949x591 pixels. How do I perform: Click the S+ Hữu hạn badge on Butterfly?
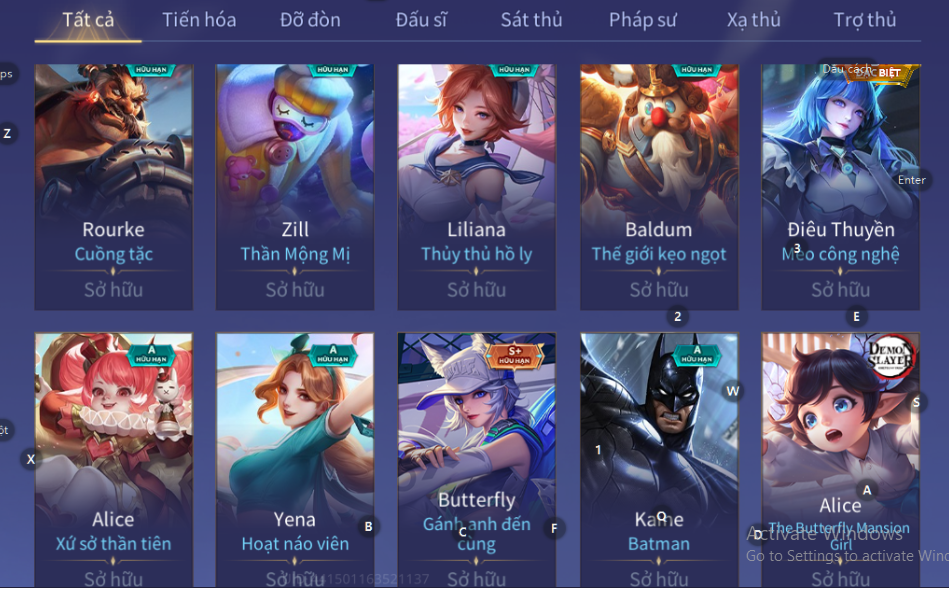click(x=514, y=355)
